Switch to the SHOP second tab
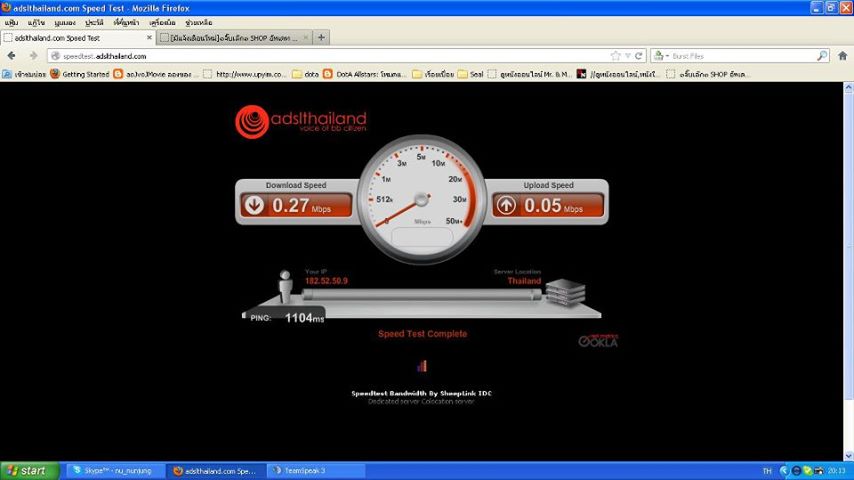This screenshot has width=854, height=480. point(234,38)
